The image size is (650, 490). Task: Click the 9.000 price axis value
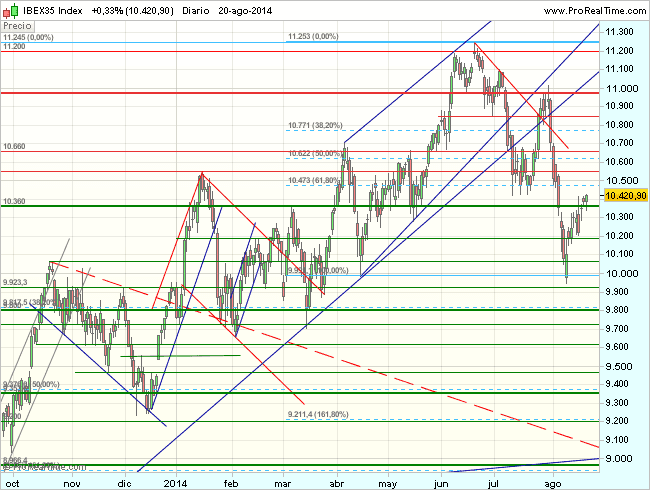pyautogui.click(x=619, y=458)
